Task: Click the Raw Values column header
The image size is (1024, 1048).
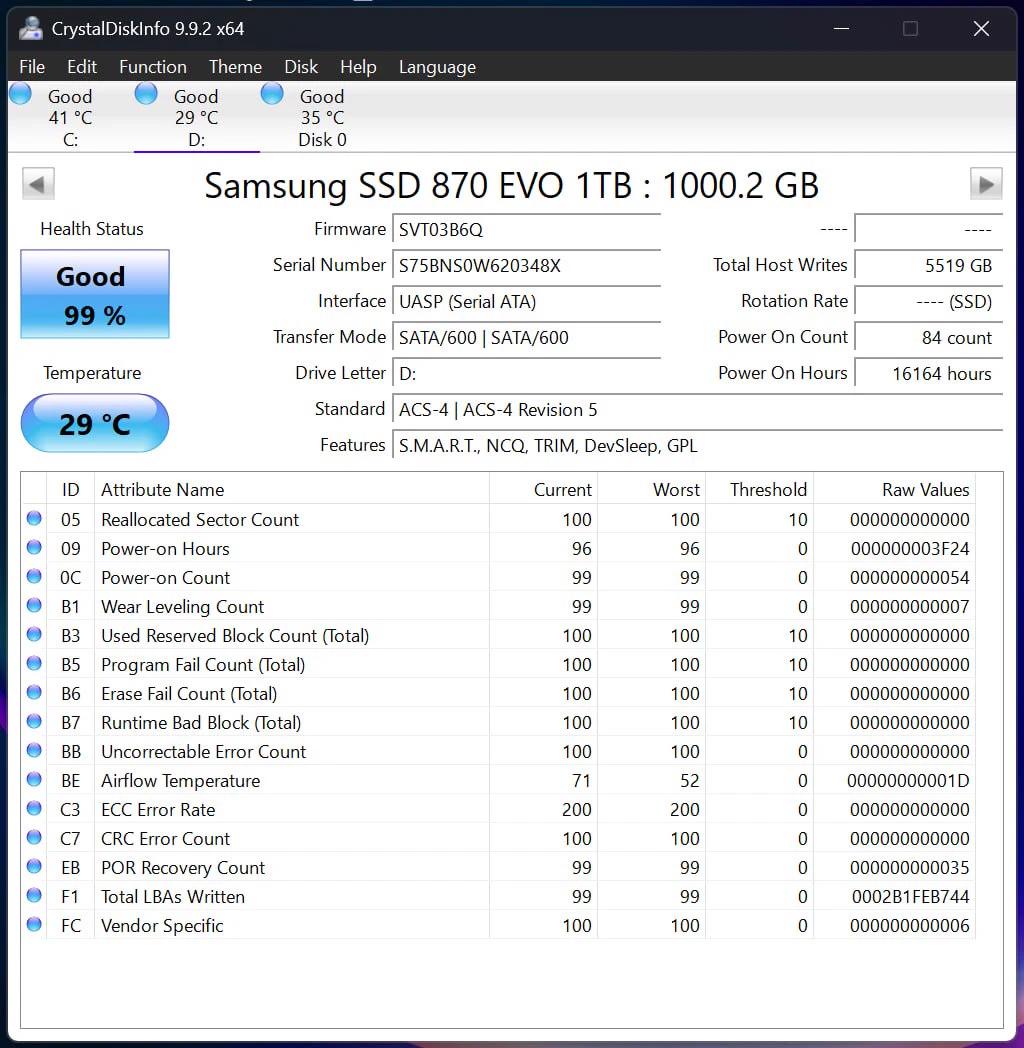Action: coord(894,489)
